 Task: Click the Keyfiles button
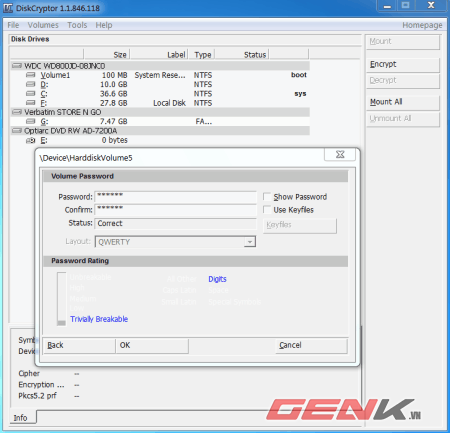(300, 225)
